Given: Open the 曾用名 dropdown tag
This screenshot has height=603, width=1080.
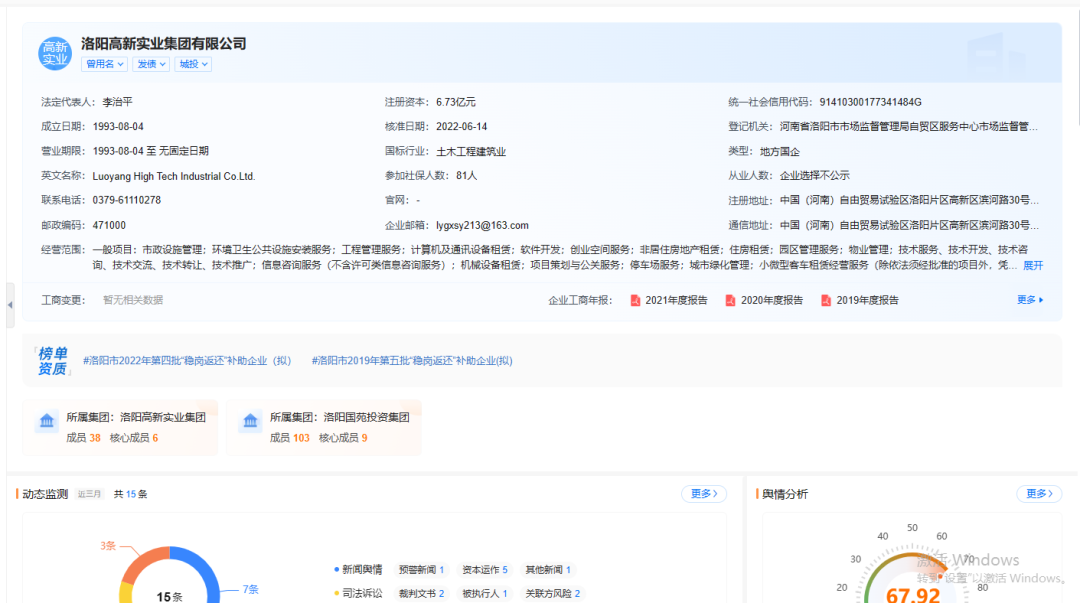Looking at the screenshot, I should click(105, 64).
